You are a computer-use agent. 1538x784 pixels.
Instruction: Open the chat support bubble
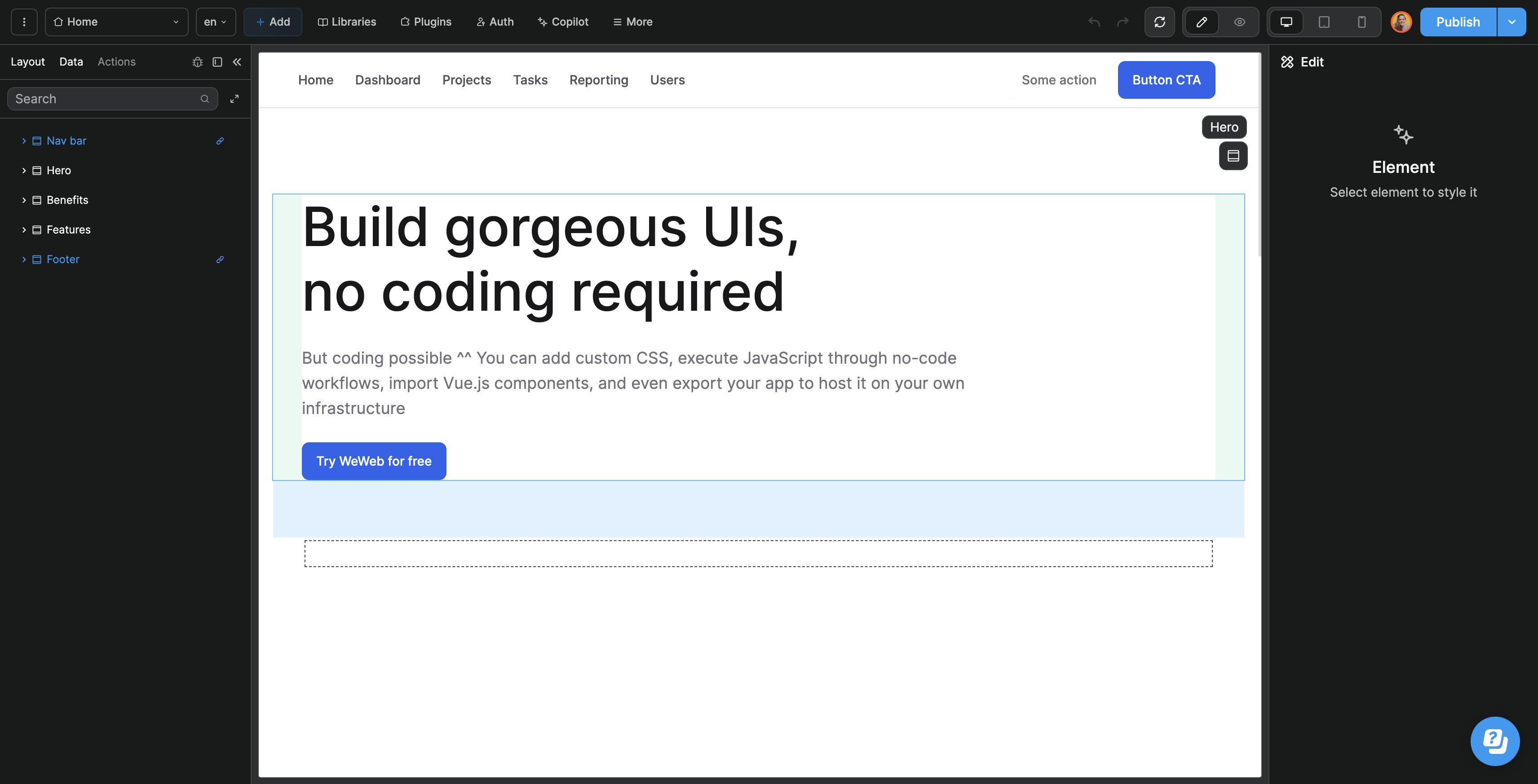point(1494,741)
